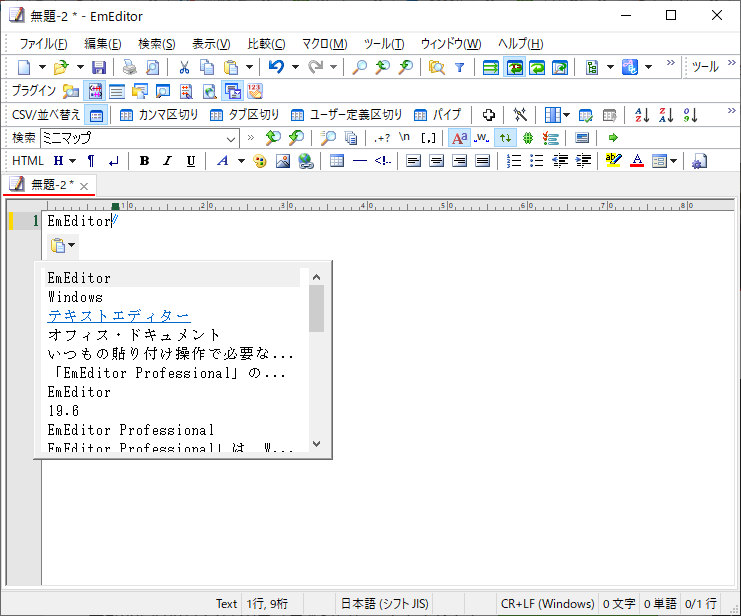Click the align left icon
Viewport: 741px width, 616px height.
414,161
